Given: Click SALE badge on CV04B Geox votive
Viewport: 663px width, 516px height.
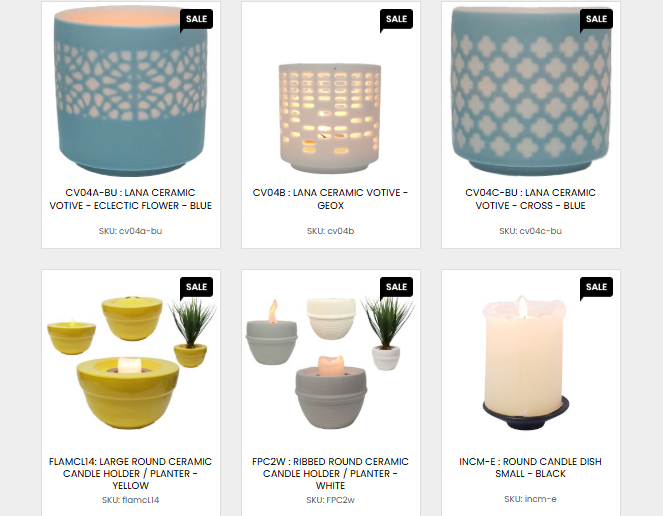Looking at the screenshot, I should click(396, 19).
